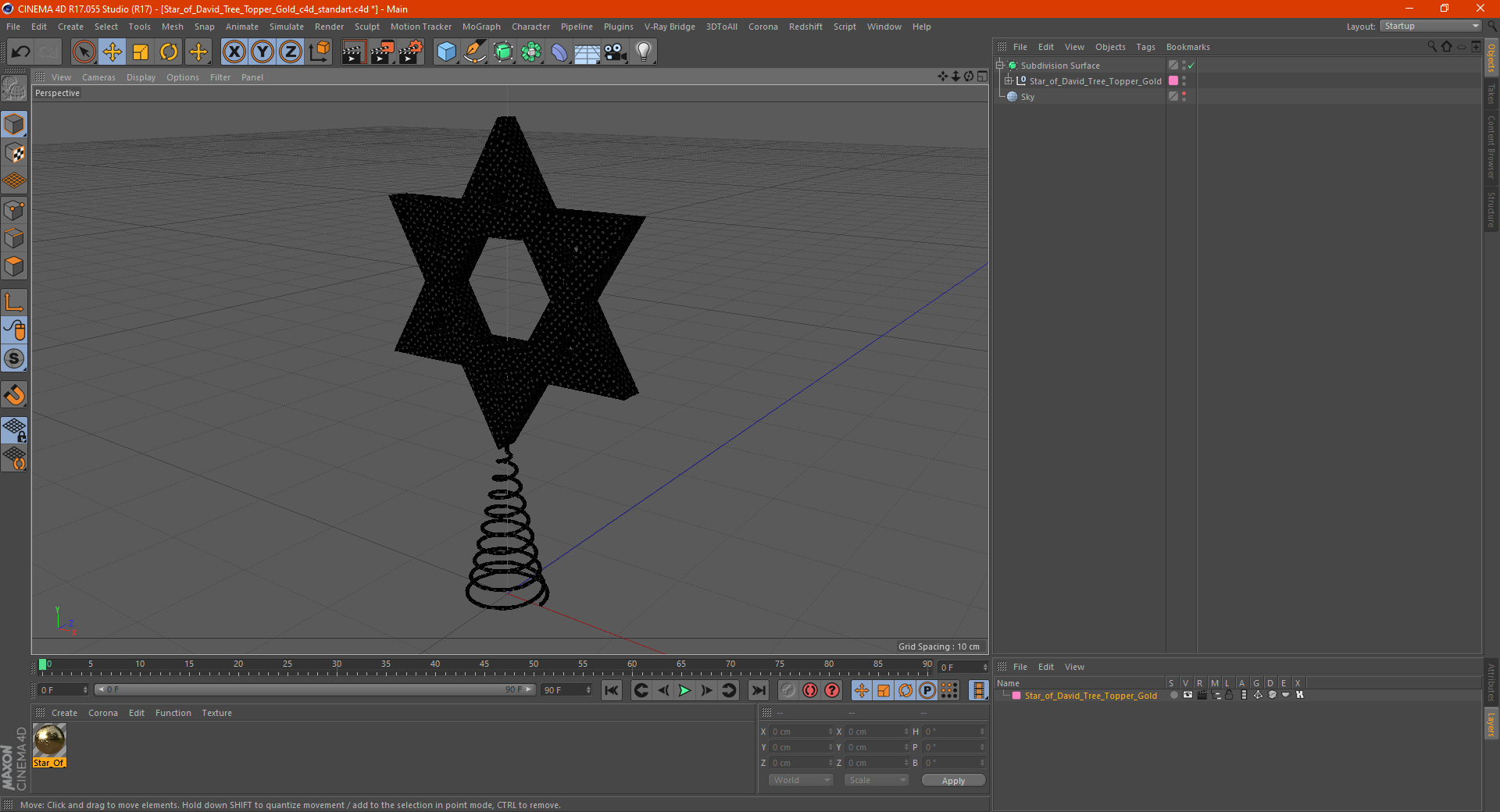Click the search magnifier in Objects panel
Image resolution: width=1500 pixels, height=812 pixels.
point(1431,47)
